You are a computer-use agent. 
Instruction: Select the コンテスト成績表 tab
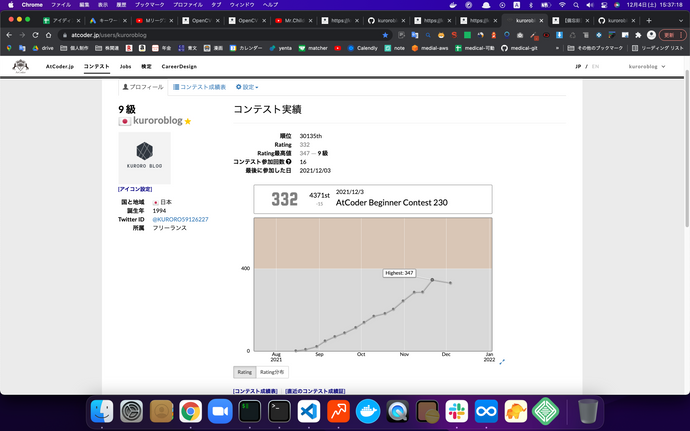(x=199, y=87)
